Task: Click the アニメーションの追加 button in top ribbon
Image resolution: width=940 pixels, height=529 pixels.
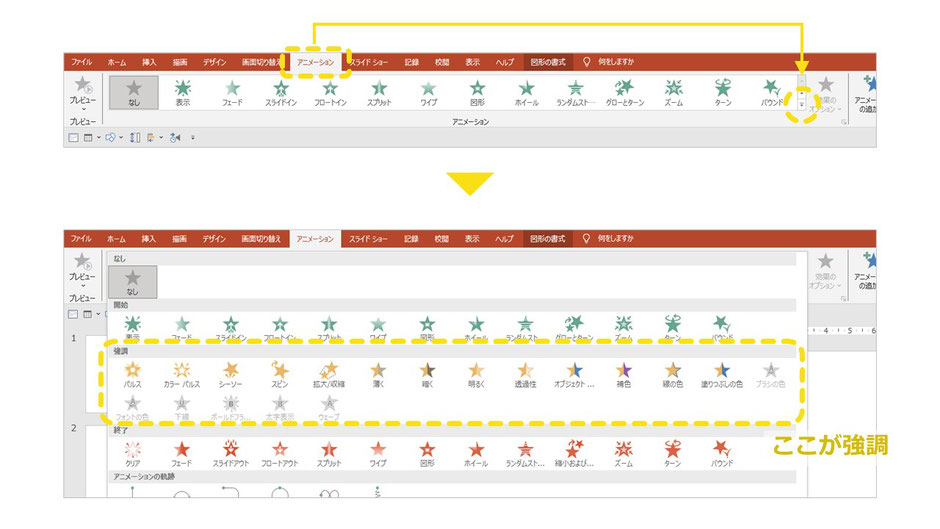Action: pyautogui.click(x=865, y=95)
